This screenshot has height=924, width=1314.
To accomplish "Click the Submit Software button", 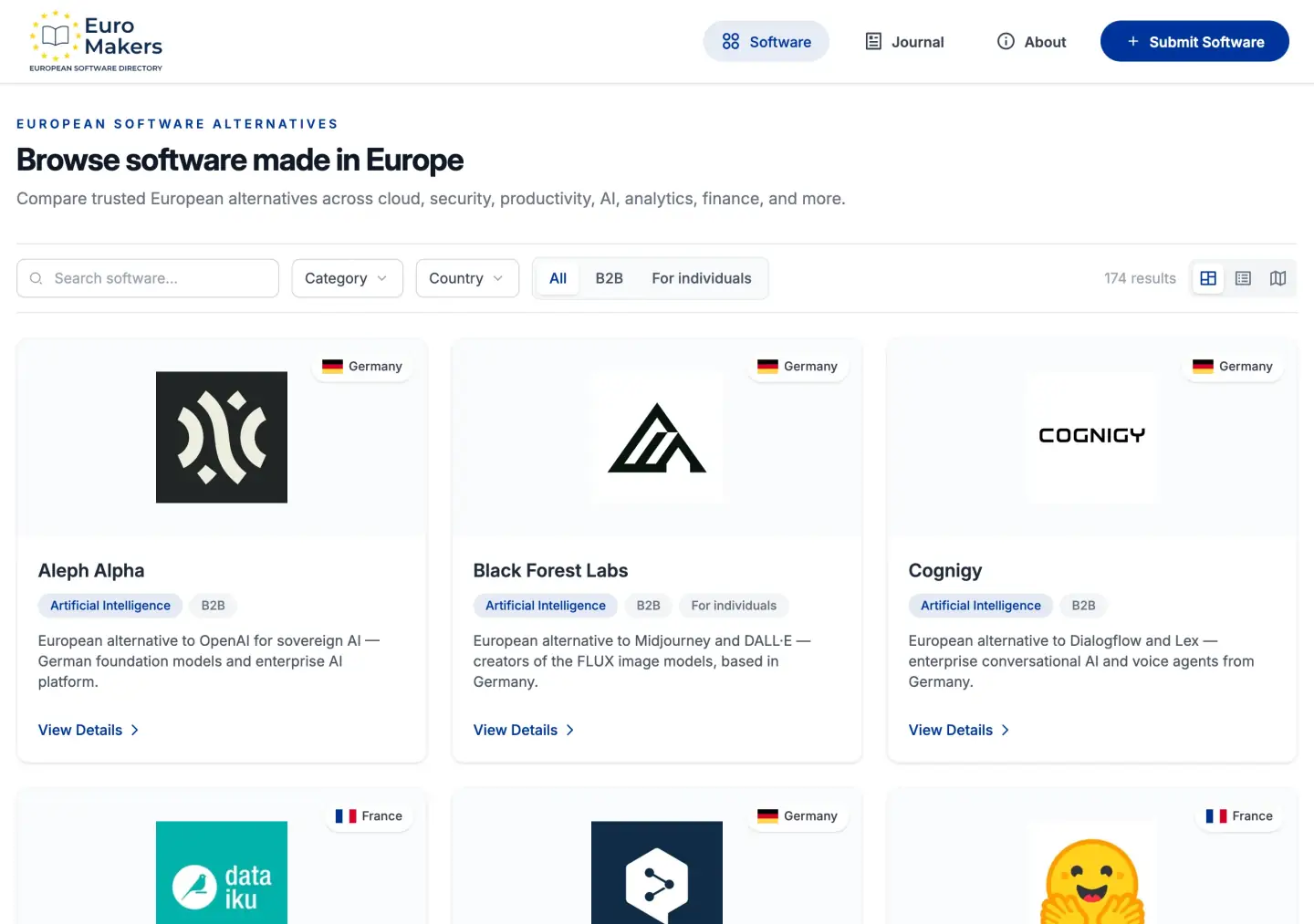I will (1194, 42).
